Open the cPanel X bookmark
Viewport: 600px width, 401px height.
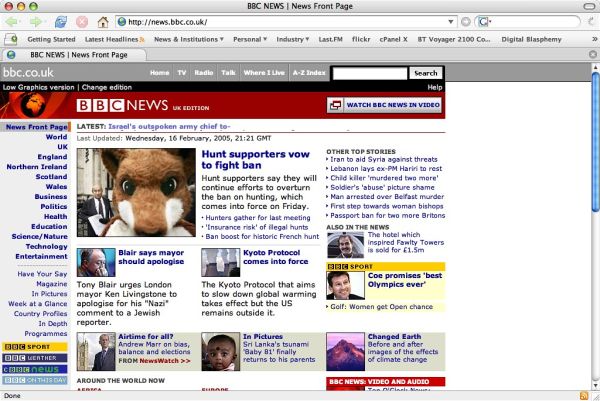pyautogui.click(x=393, y=39)
